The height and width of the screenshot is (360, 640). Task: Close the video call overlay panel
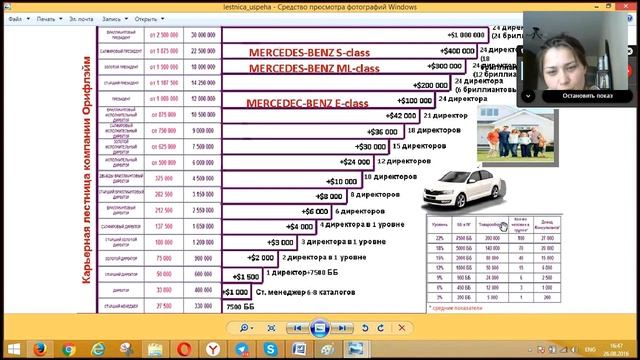pos(630,51)
